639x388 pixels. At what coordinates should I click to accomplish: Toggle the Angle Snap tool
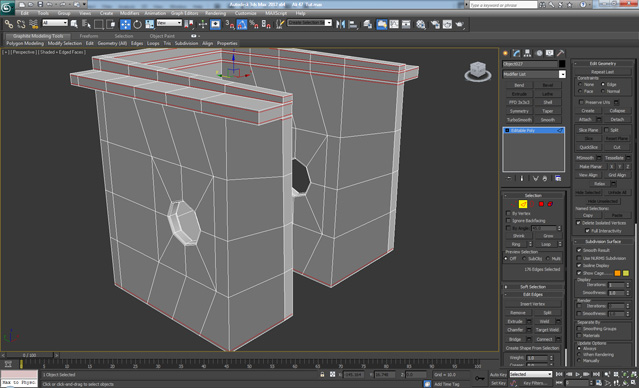(242, 24)
